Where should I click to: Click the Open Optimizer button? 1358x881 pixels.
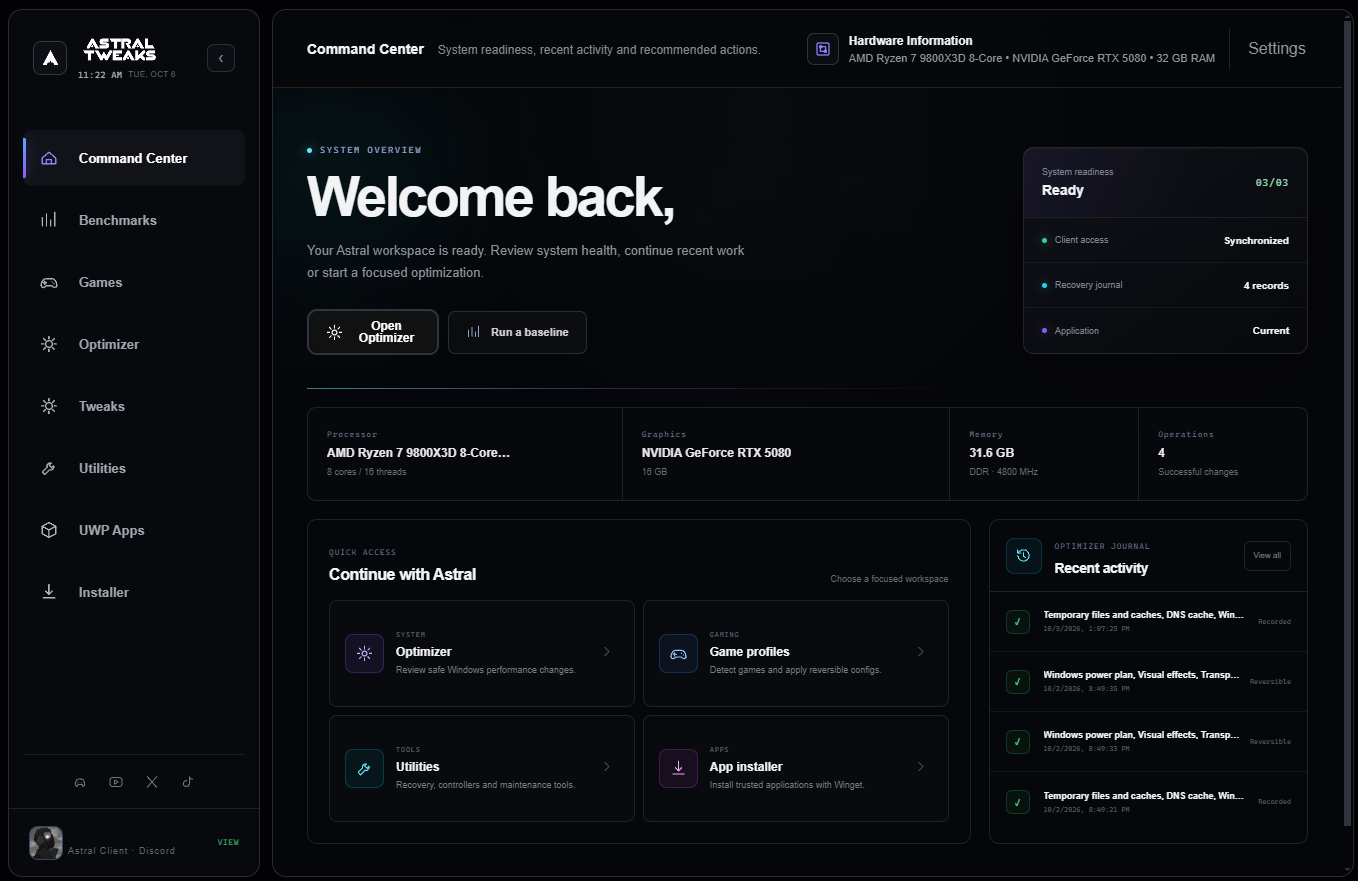tap(373, 332)
